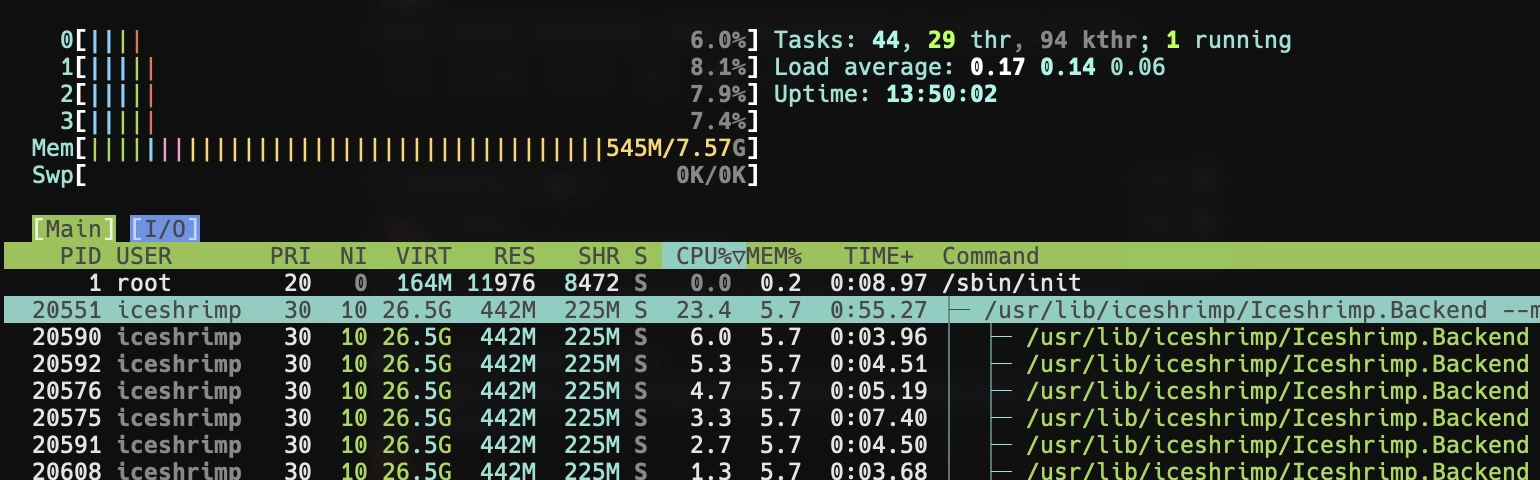Click the 0:55.27 TIME+ value
The width and height of the screenshot is (1540, 480).
879,310
